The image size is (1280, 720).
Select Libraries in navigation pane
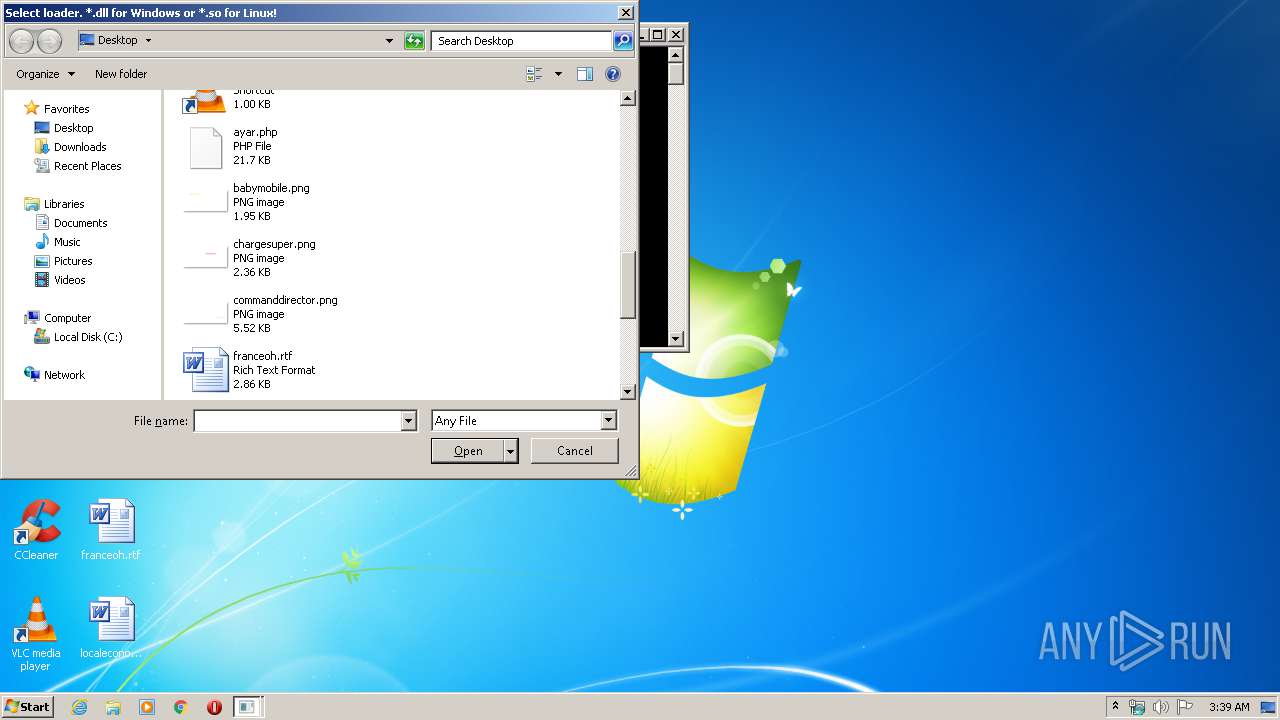(x=64, y=204)
